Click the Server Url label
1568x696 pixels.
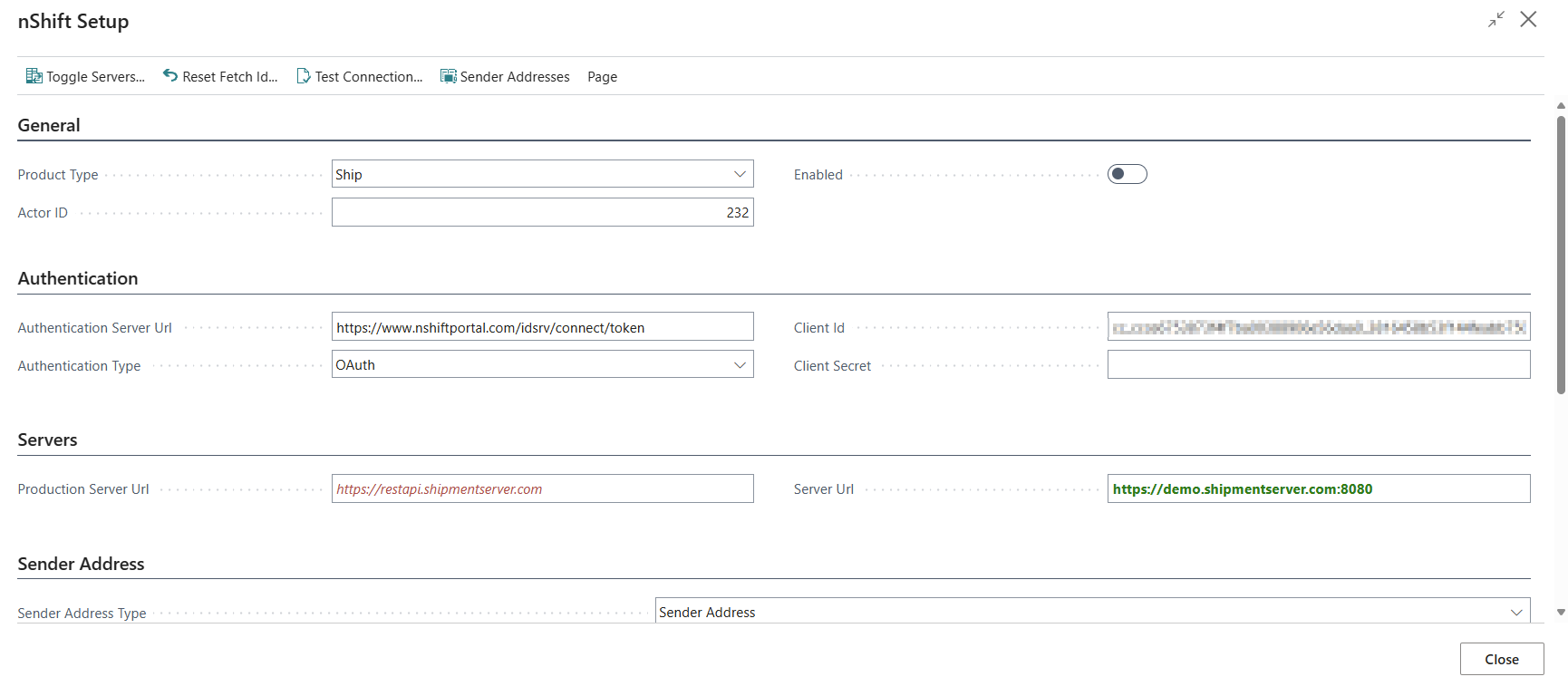(824, 489)
